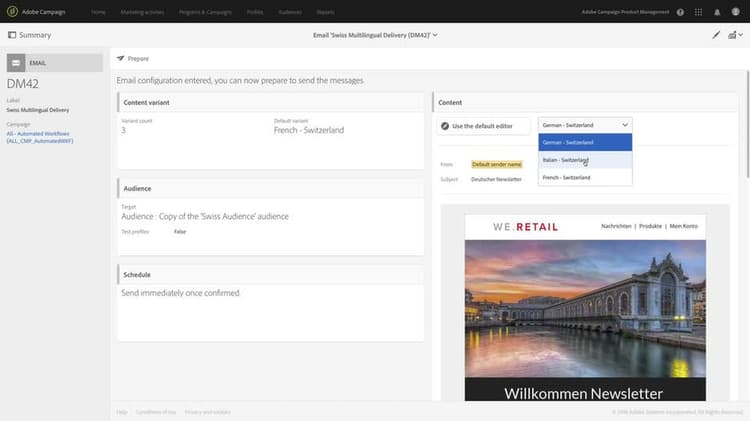Click Send immediately once confirmed text
The image size is (750, 421).
[180, 293]
